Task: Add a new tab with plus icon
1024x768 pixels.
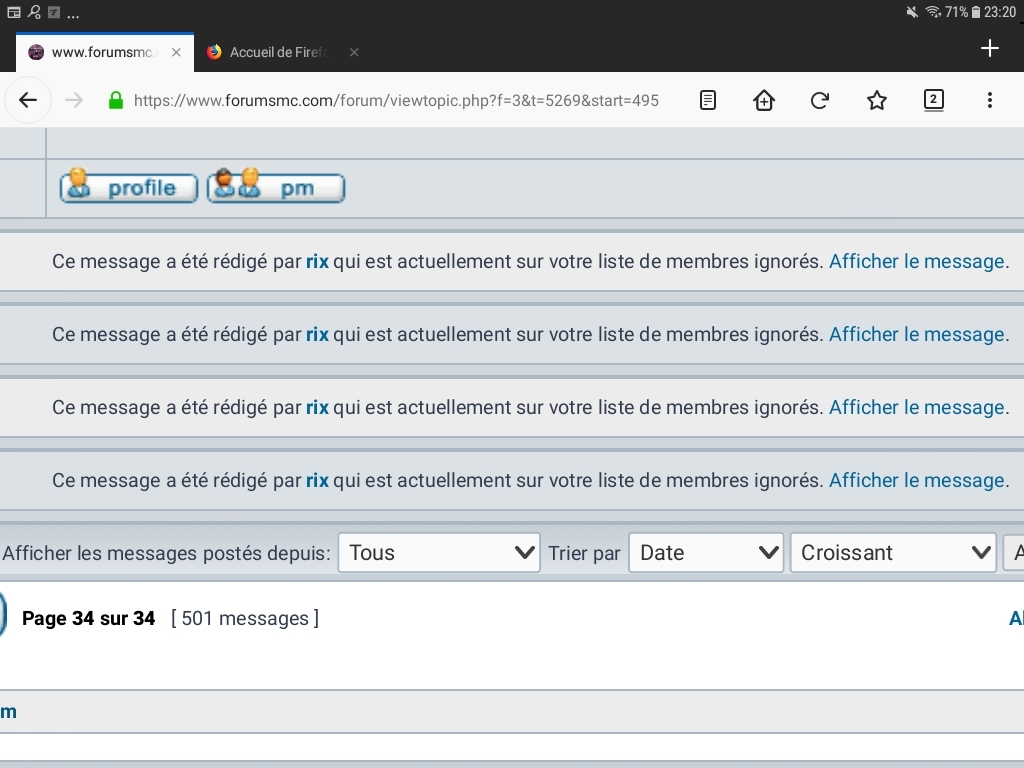Action: point(989,48)
